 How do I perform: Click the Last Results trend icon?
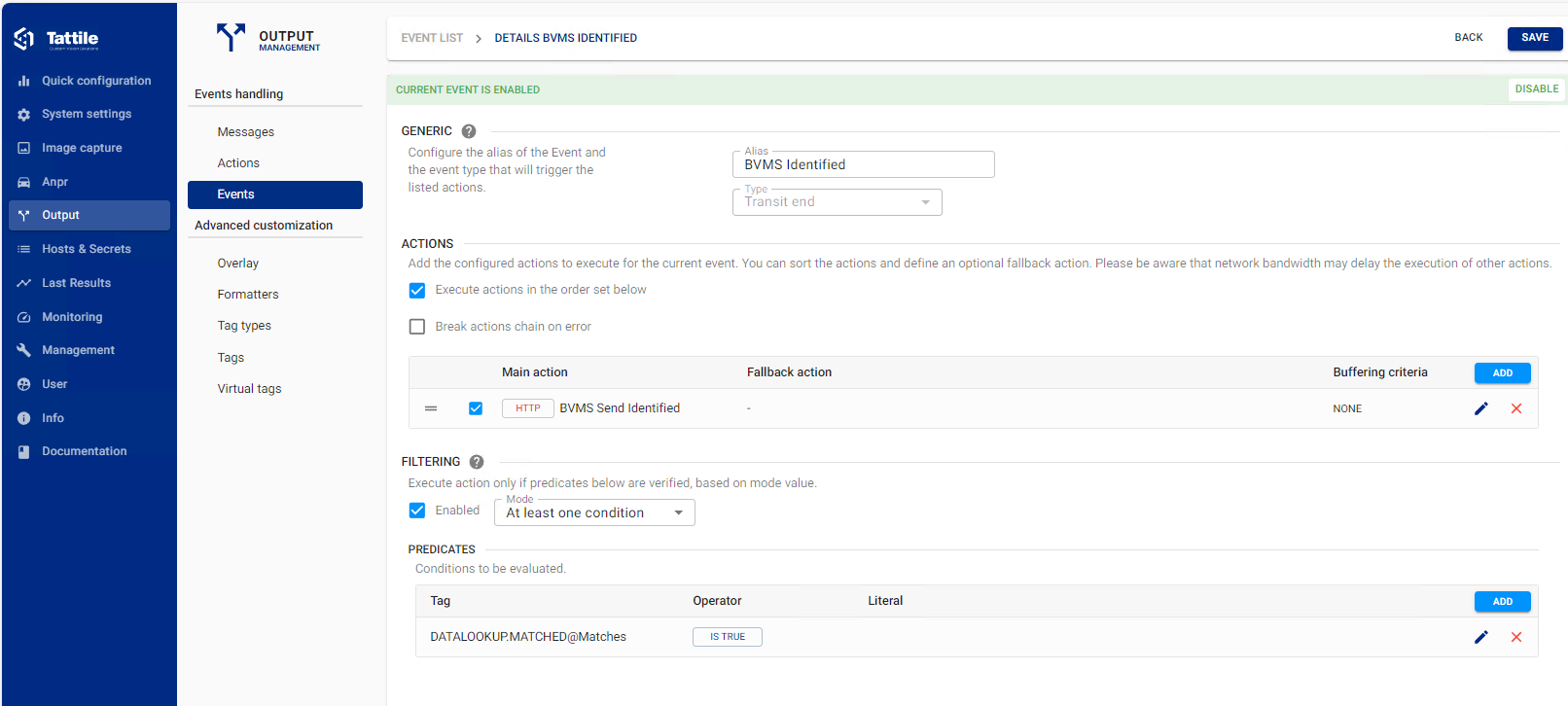23,283
